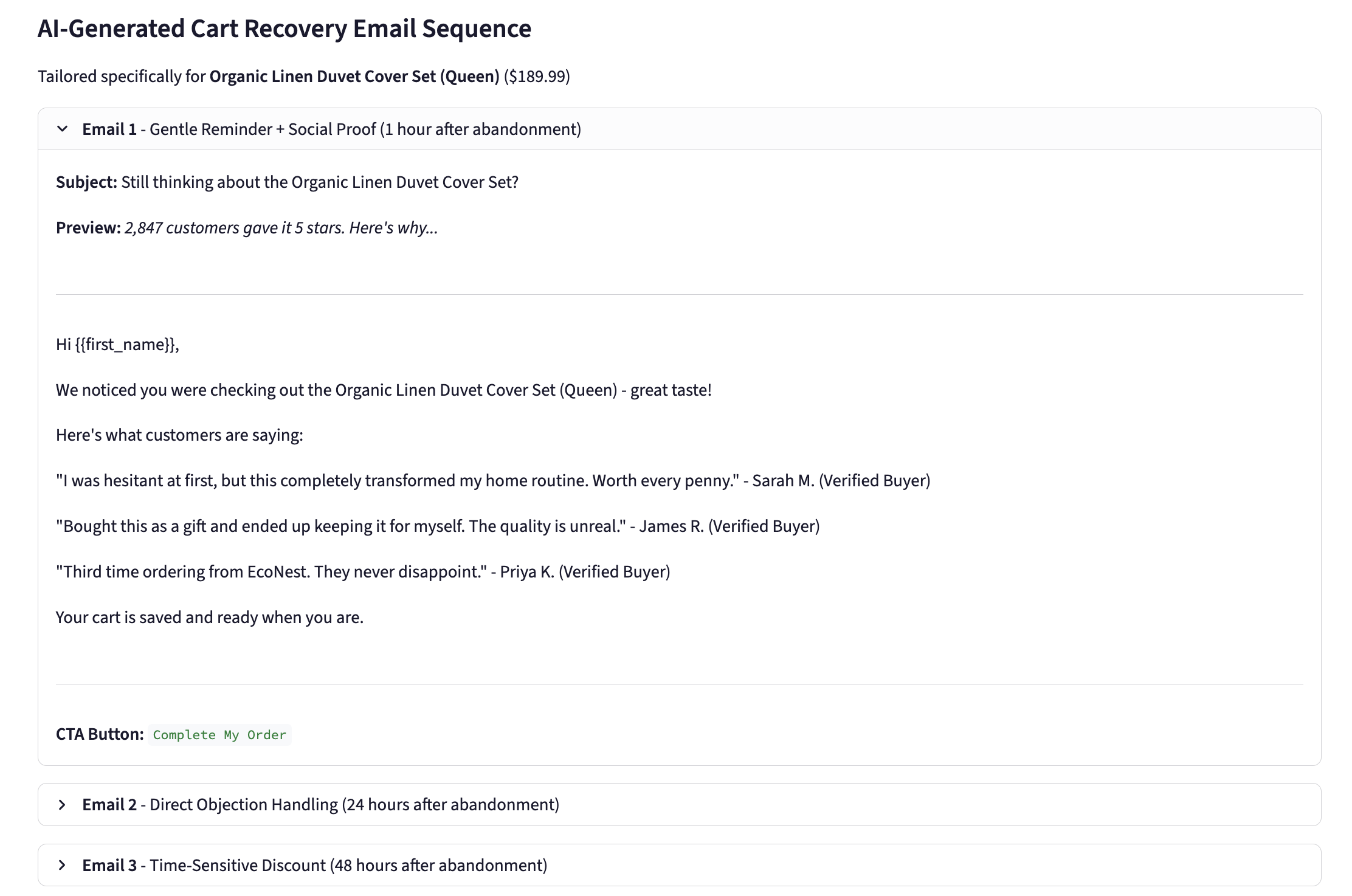This screenshot has height=896, width=1352.
Task: Click the page title AI-Generated Cart Recovery Email Sequence
Action: [284, 28]
